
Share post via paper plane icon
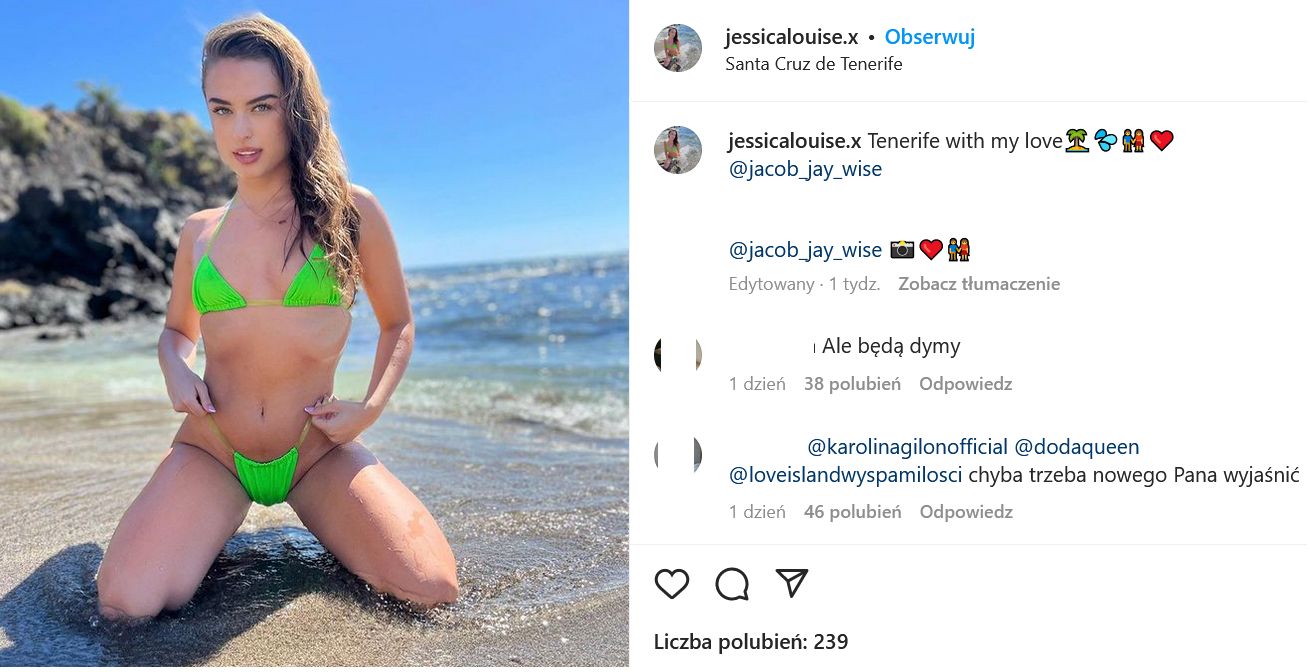791,583
